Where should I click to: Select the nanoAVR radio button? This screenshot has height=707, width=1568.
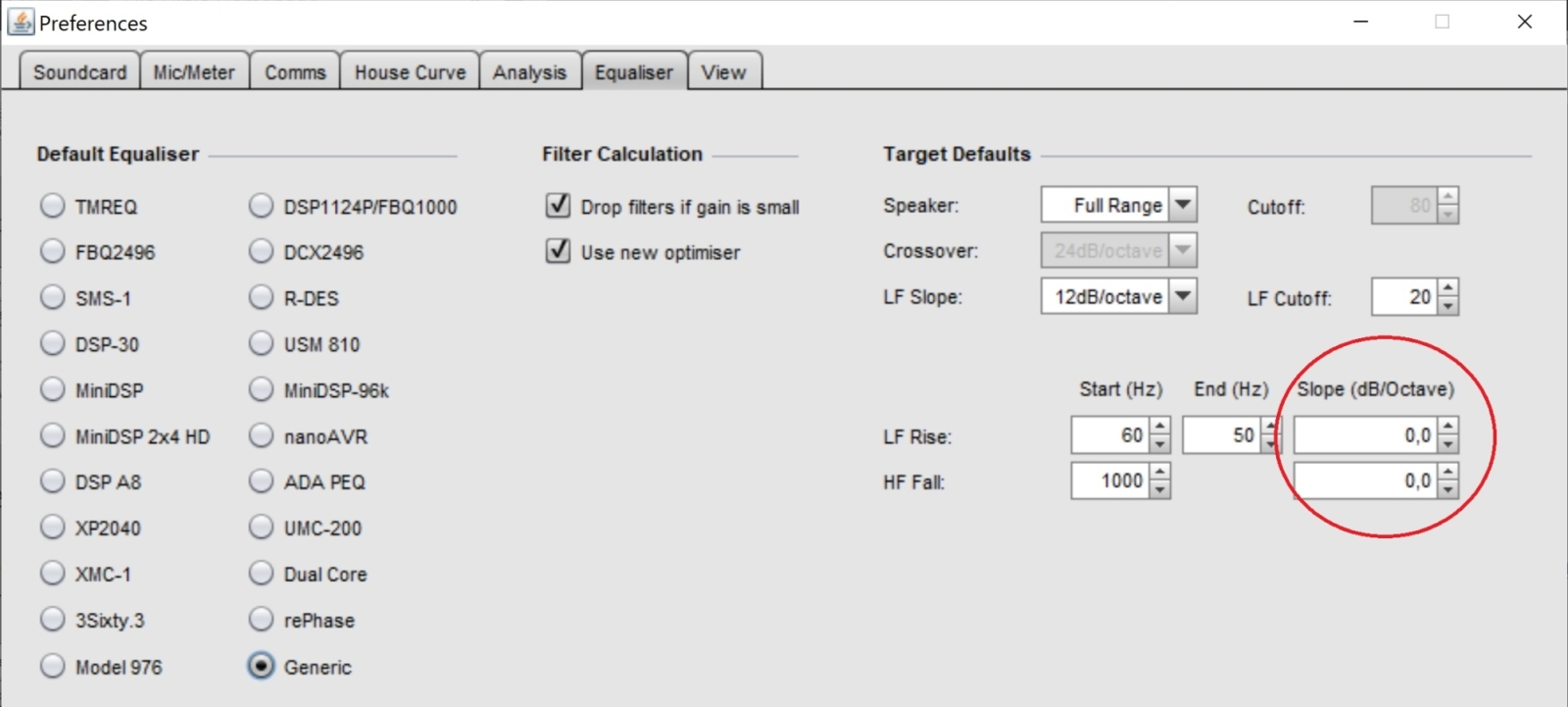(261, 435)
